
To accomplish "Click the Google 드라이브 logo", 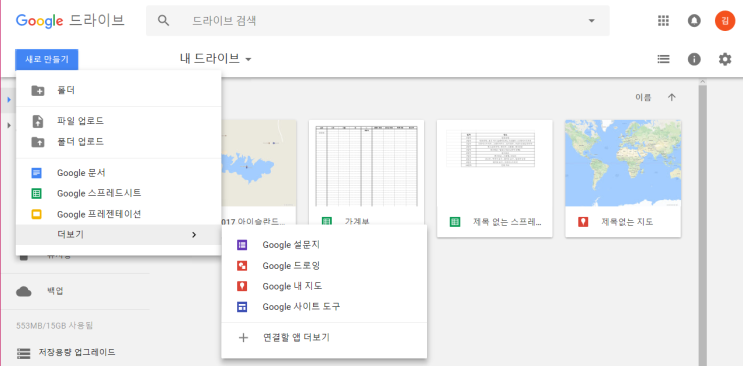I will pyautogui.click(x=70, y=20).
